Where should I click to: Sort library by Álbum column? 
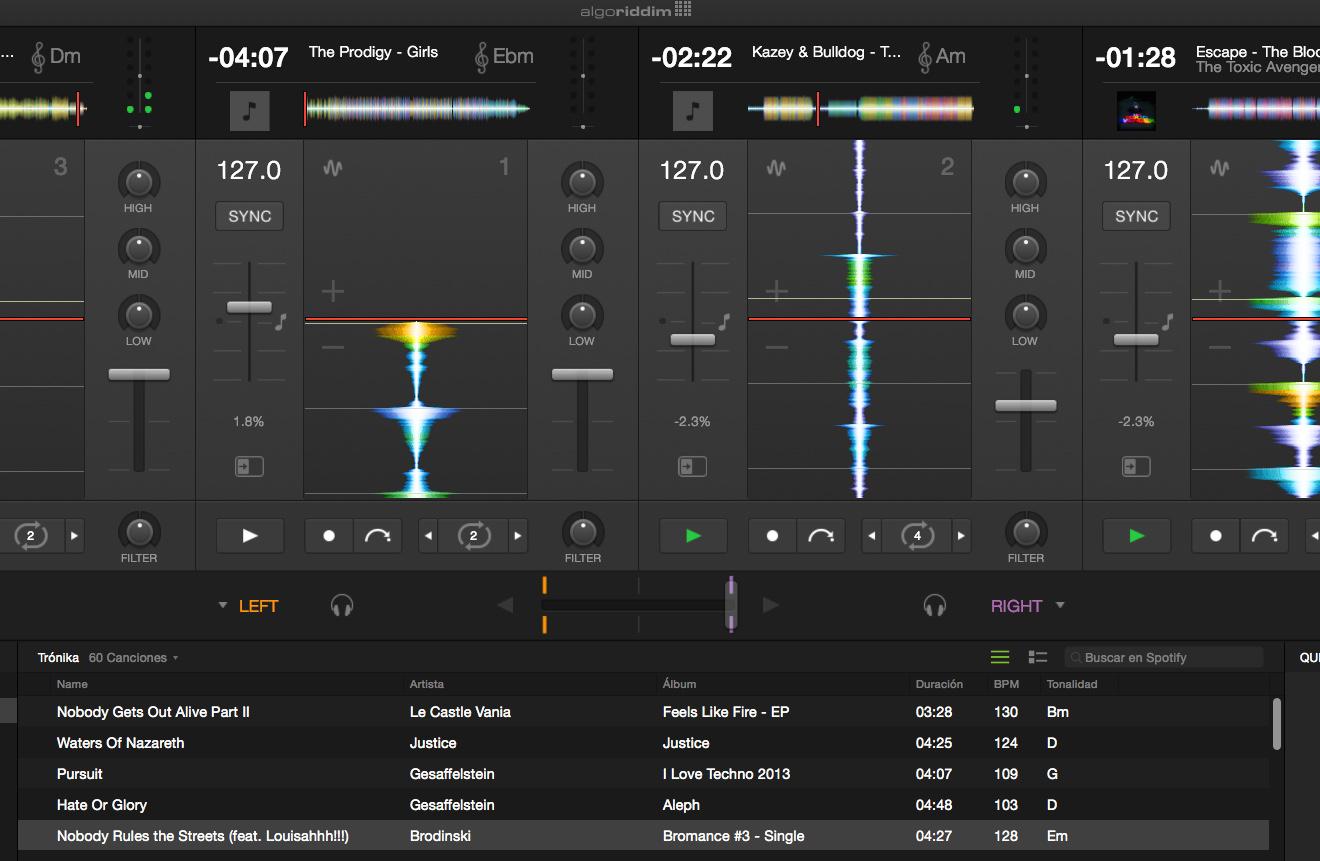pos(679,684)
